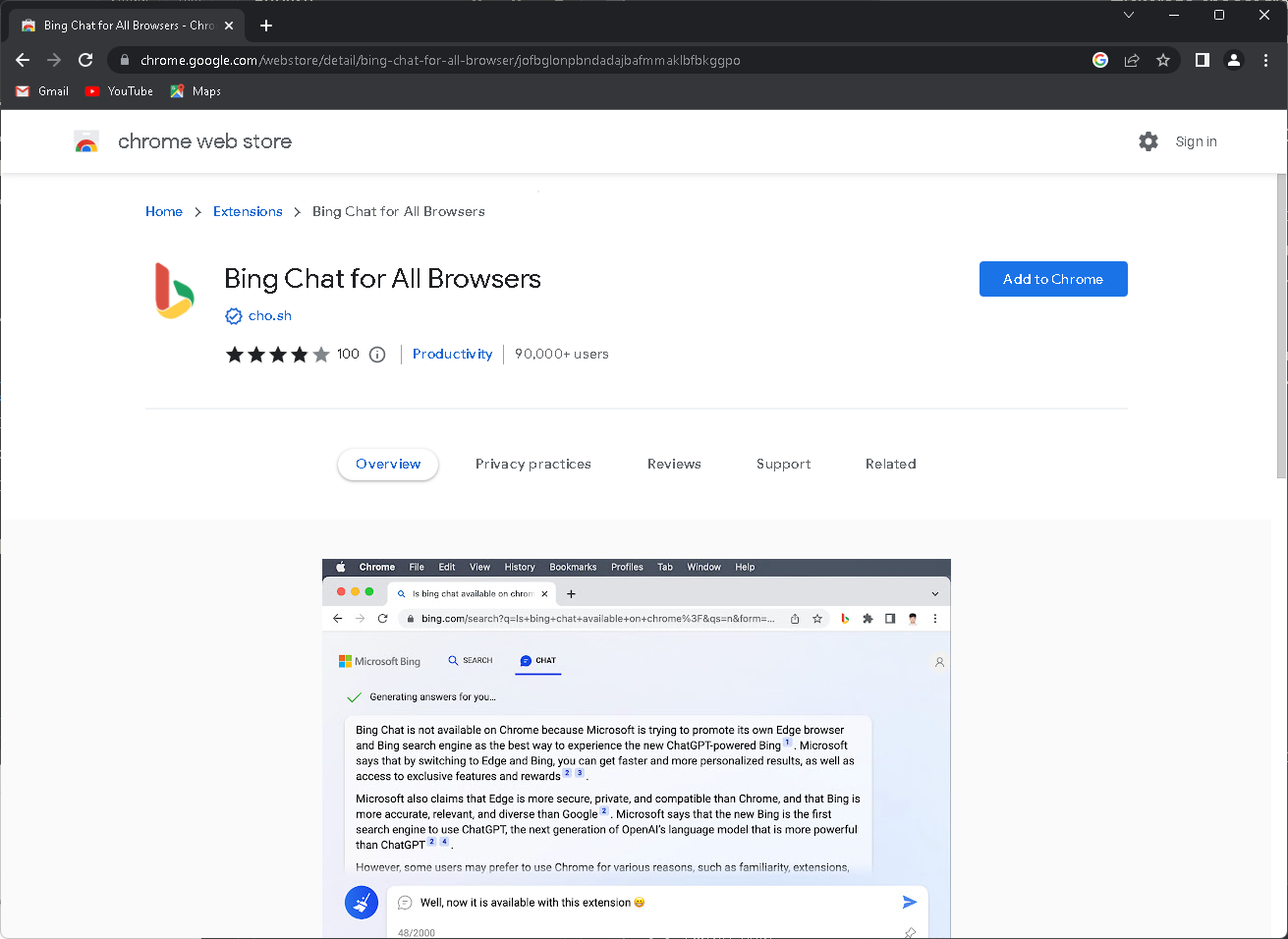
Task: Click the Chrome profile avatar icon
Action: click(x=1233, y=60)
